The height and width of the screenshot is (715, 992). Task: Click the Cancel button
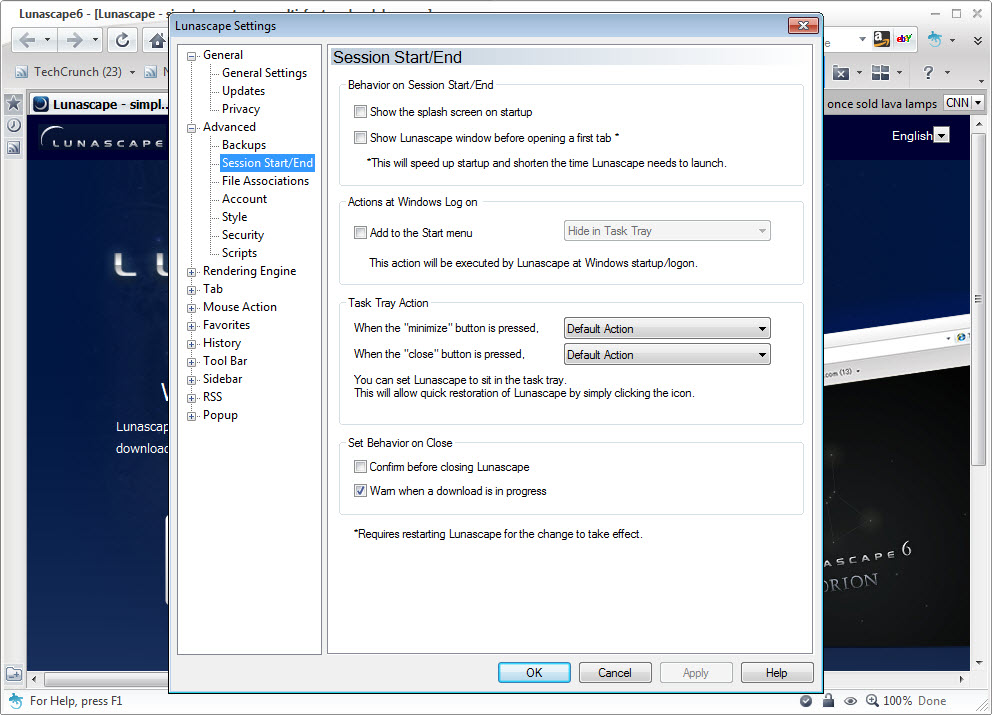(x=615, y=673)
